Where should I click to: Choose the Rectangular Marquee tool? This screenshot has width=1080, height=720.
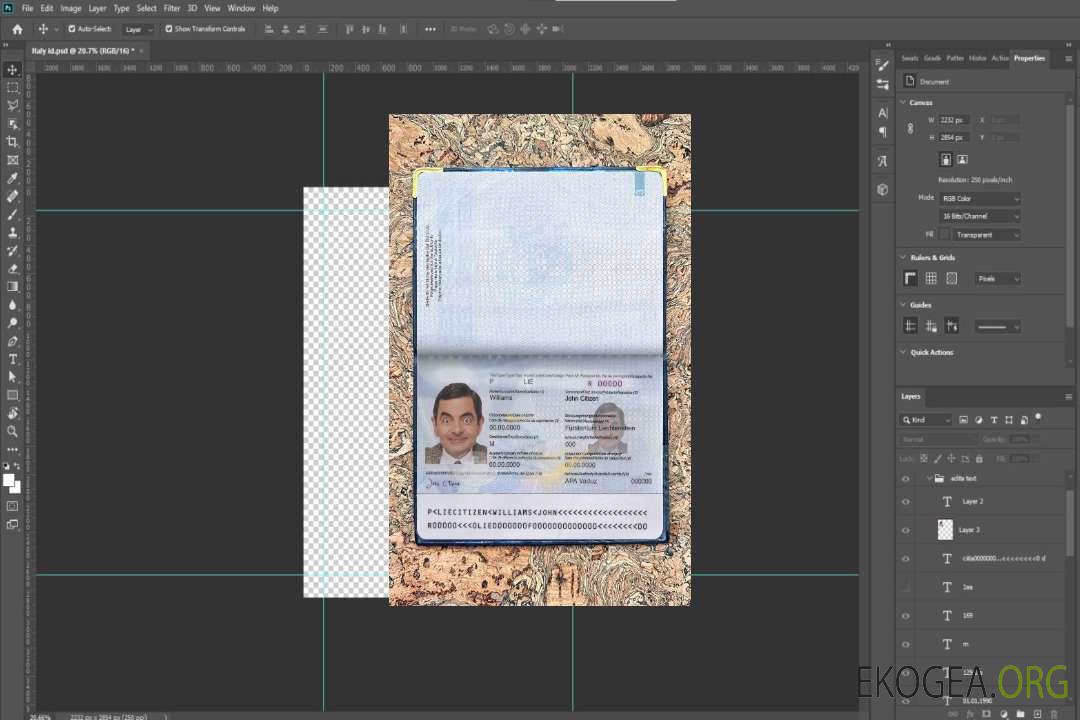(x=13, y=87)
